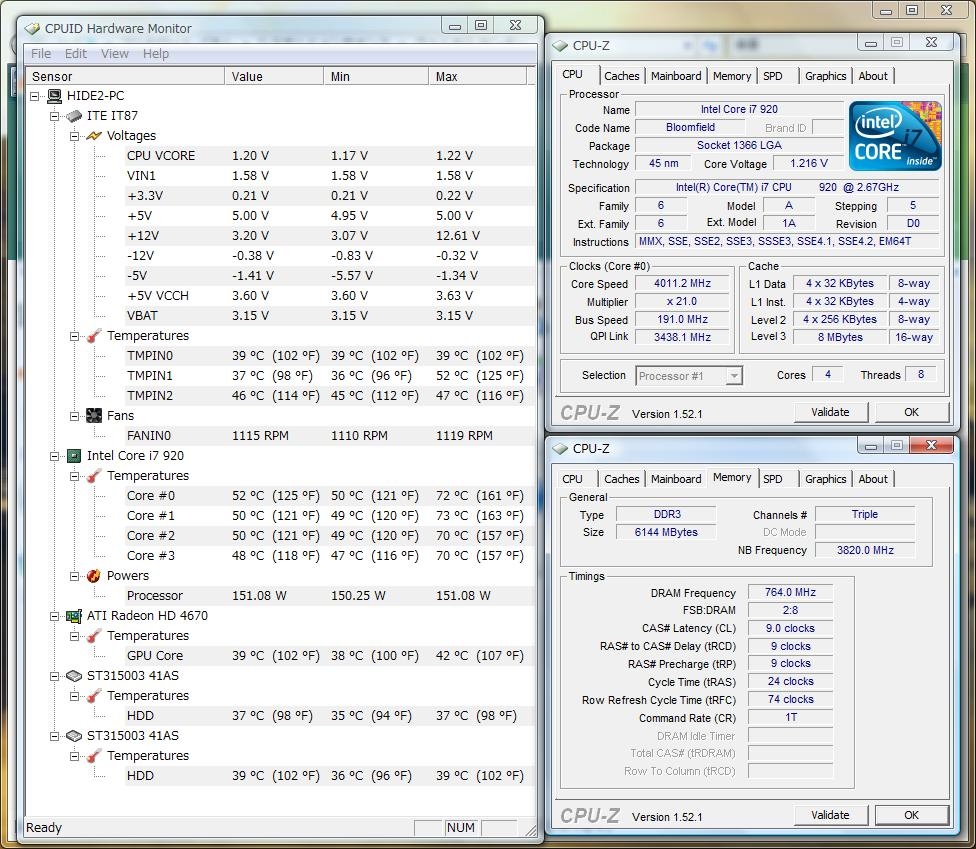This screenshot has height=849, width=976.
Task: Click the upper CPU-Z window title icon
Action: (560, 46)
